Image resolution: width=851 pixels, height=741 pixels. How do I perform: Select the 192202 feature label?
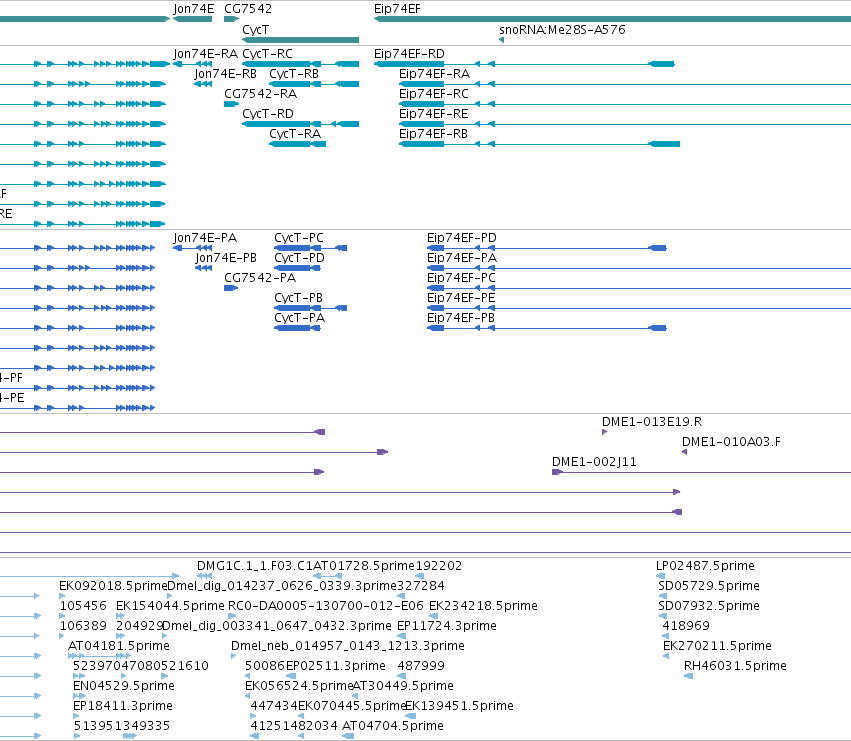pyautogui.click(x=439, y=566)
